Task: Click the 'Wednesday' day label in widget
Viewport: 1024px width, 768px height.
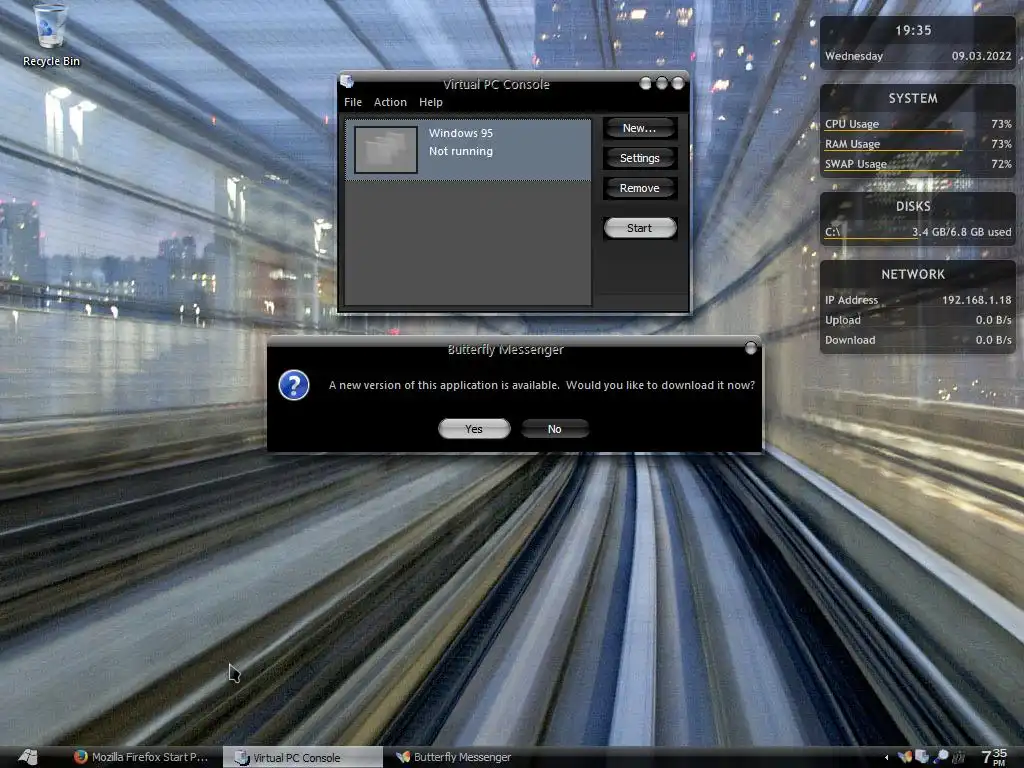Action: [854, 56]
